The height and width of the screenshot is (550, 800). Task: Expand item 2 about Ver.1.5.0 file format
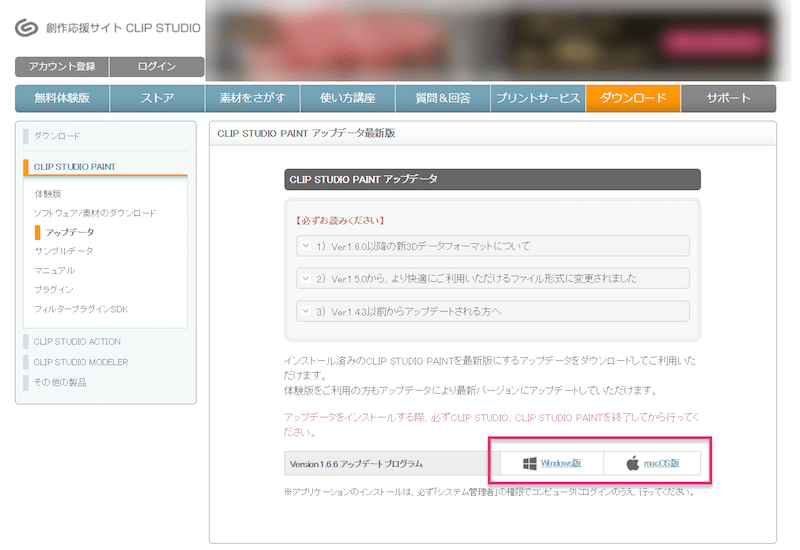pyautogui.click(x=492, y=279)
